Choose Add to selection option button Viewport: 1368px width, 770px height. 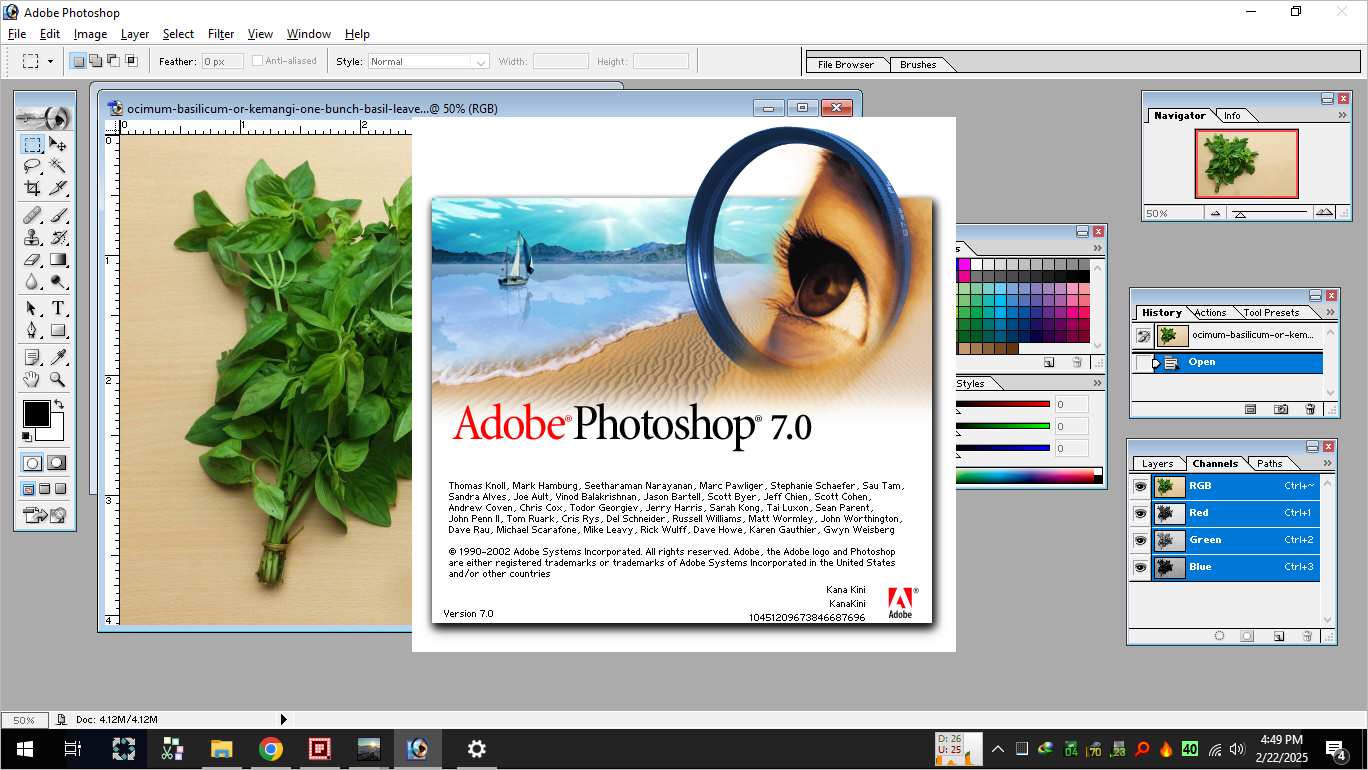coord(95,61)
